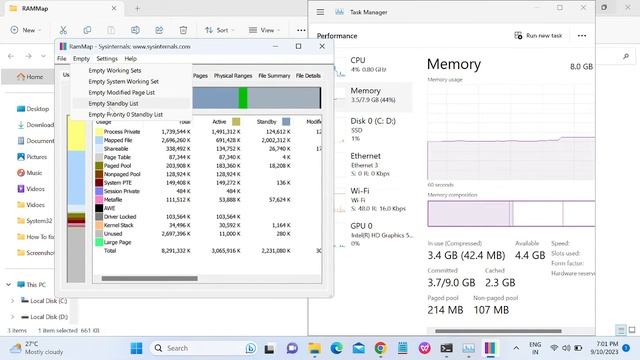Click Total row value 8,291,332 K
This screenshot has height=360, width=640.
tap(176, 251)
